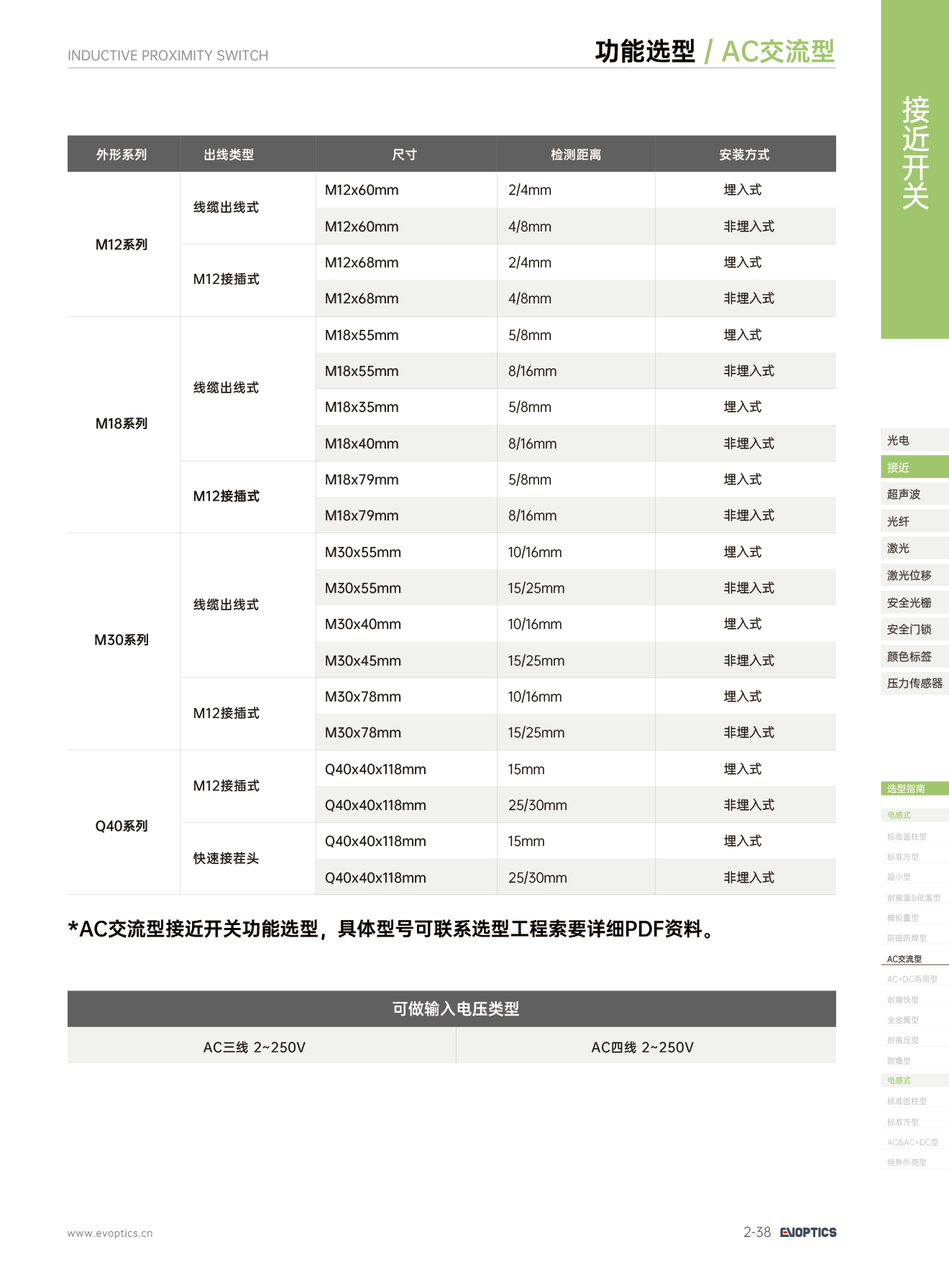Click 8/16mm in the M18x79mm row
The width and height of the screenshot is (949, 1288).
pyautogui.click(x=533, y=515)
